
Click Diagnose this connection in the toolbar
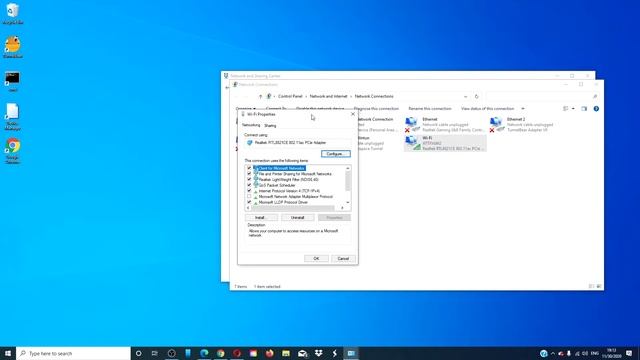[376, 109]
